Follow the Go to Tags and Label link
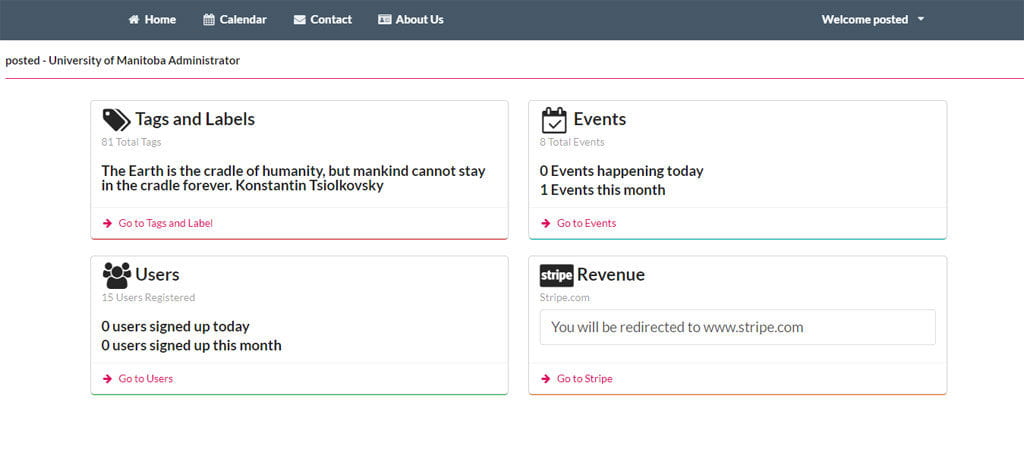This screenshot has height=452, width=1024. point(165,223)
